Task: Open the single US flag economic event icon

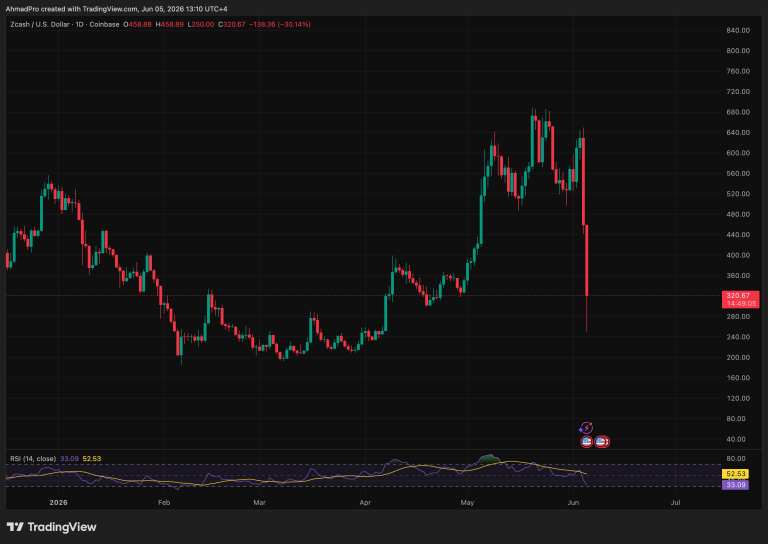Action: click(x=586, y=442)
